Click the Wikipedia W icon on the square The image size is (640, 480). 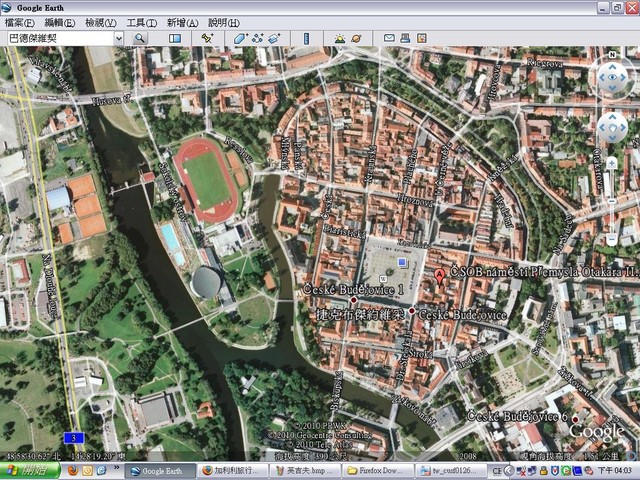tap(383, 279)
